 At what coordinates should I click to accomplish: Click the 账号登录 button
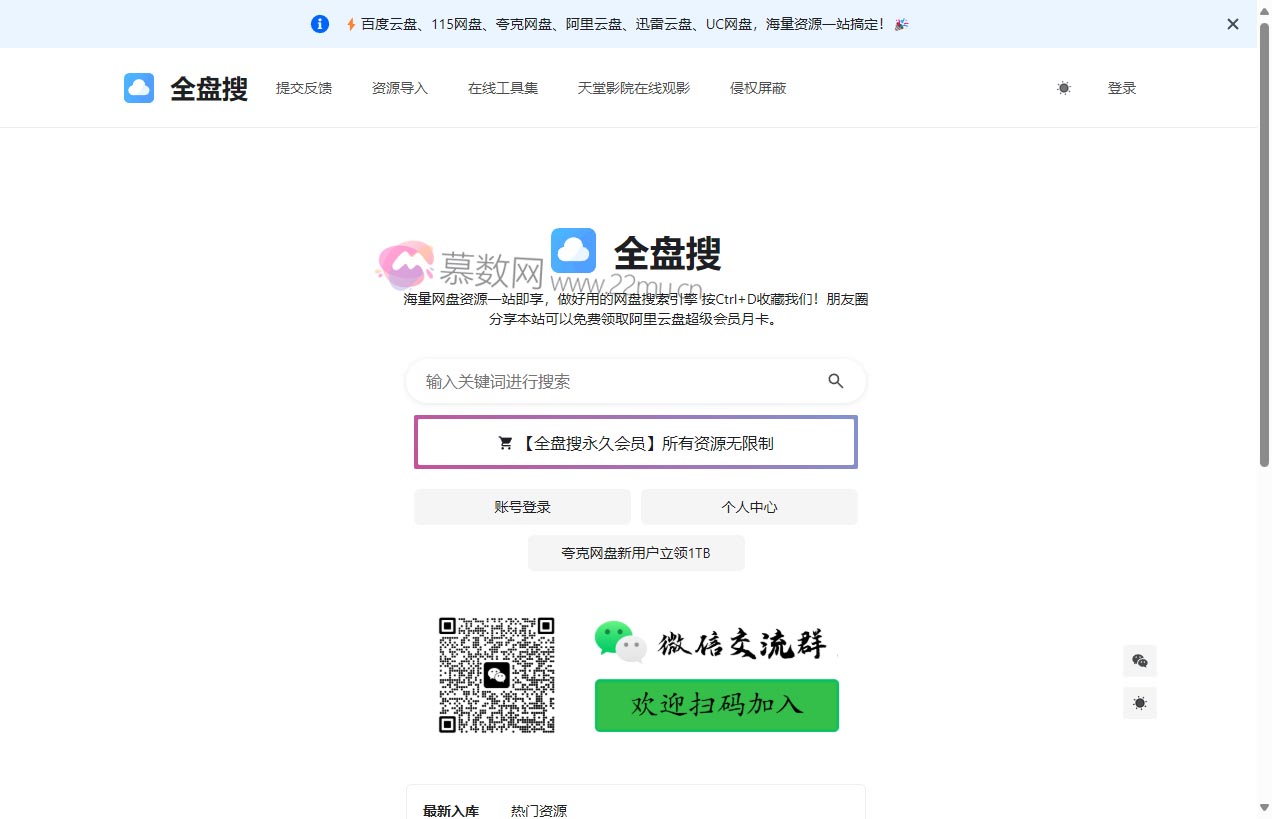click(x=522, y=507)
